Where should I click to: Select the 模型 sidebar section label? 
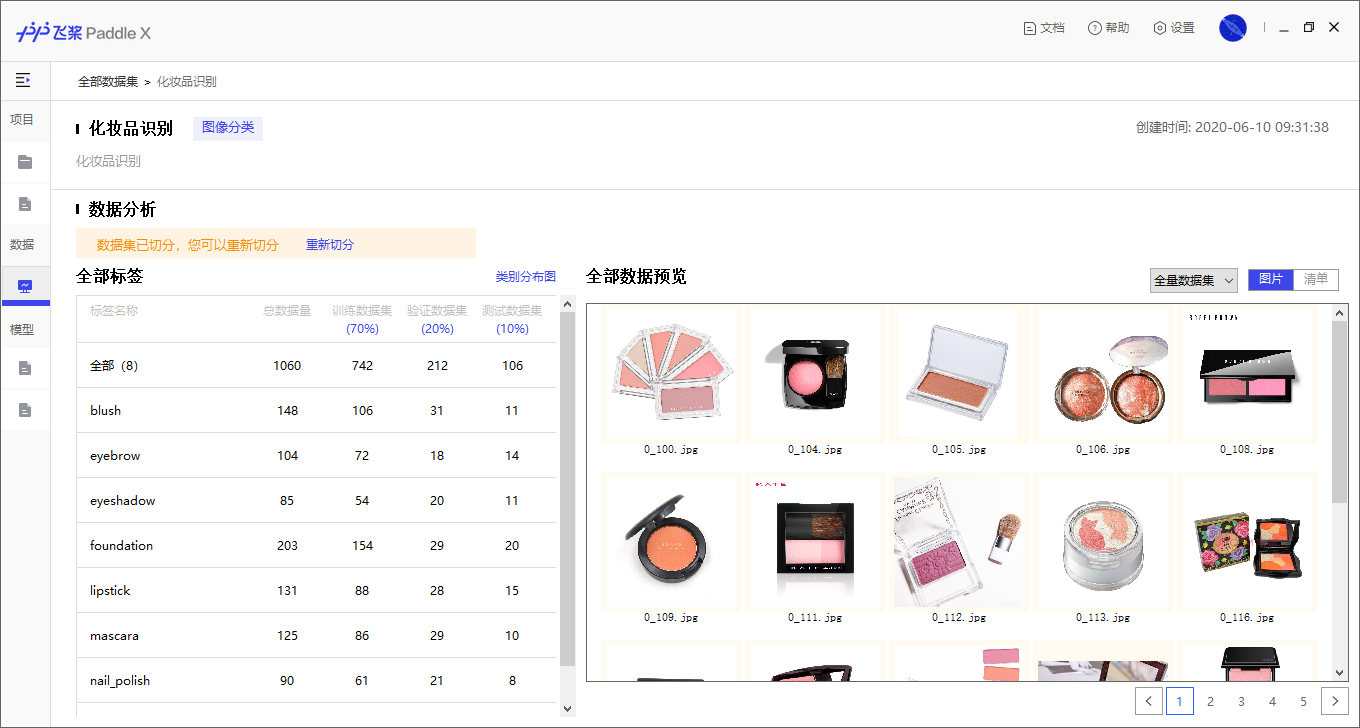tap(22, 329)
